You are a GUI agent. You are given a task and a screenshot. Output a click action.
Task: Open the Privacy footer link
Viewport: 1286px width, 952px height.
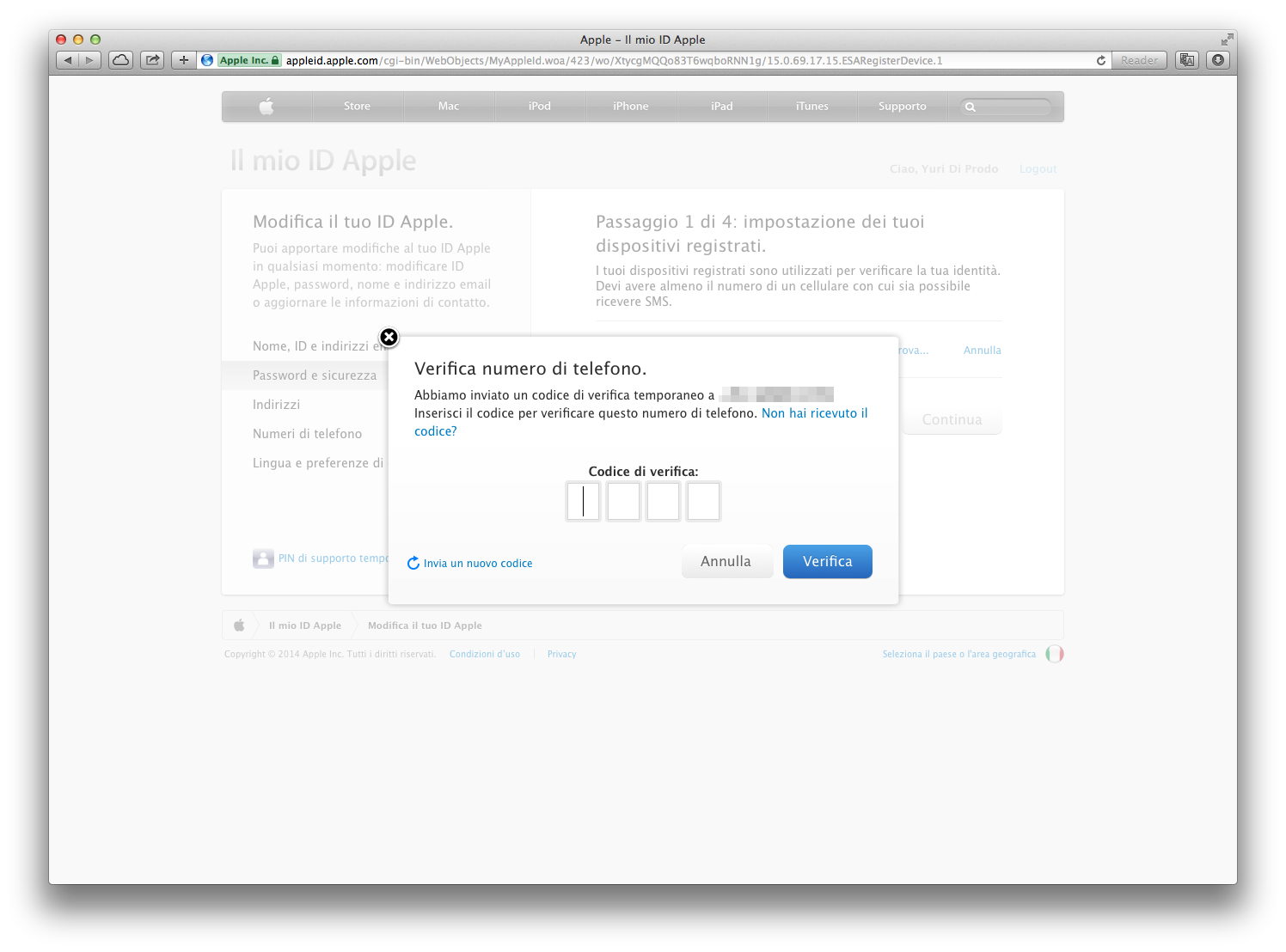click(562, 655)
